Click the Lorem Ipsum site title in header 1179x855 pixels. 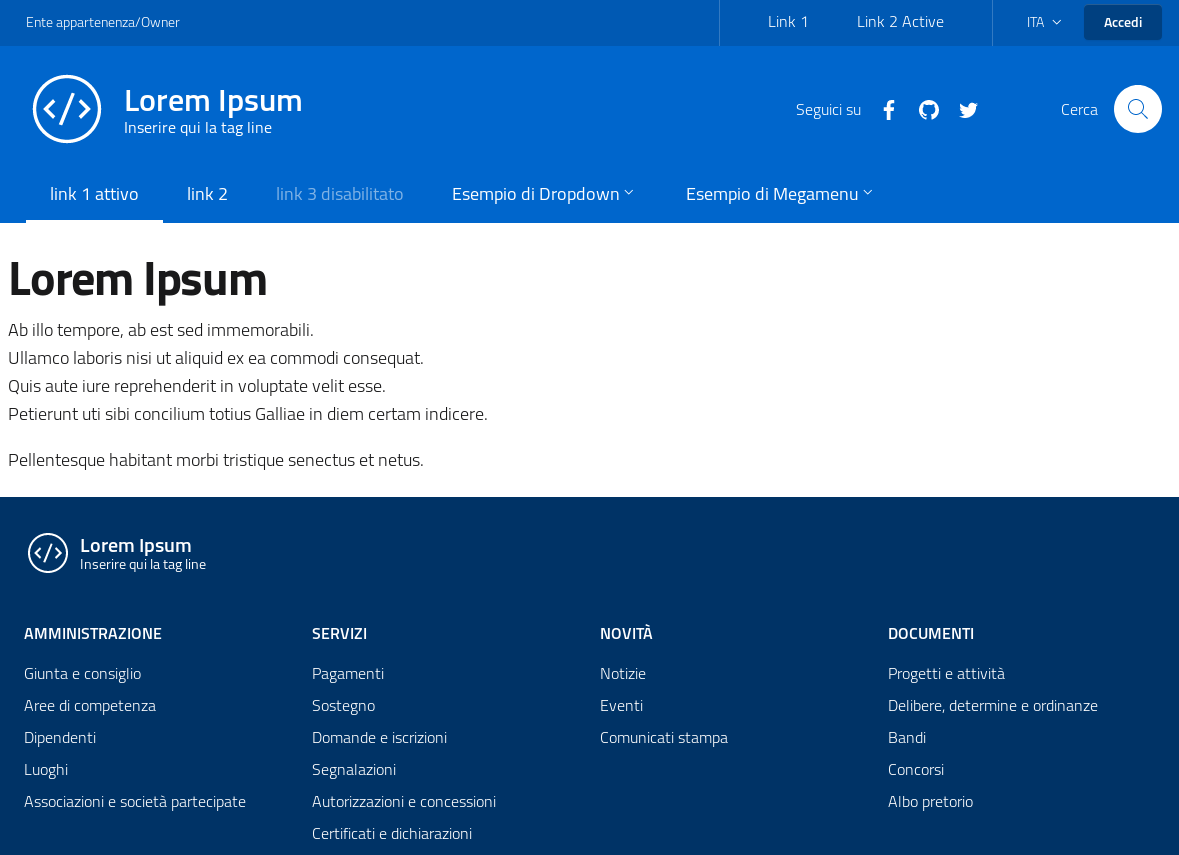(x=213, y=101)
